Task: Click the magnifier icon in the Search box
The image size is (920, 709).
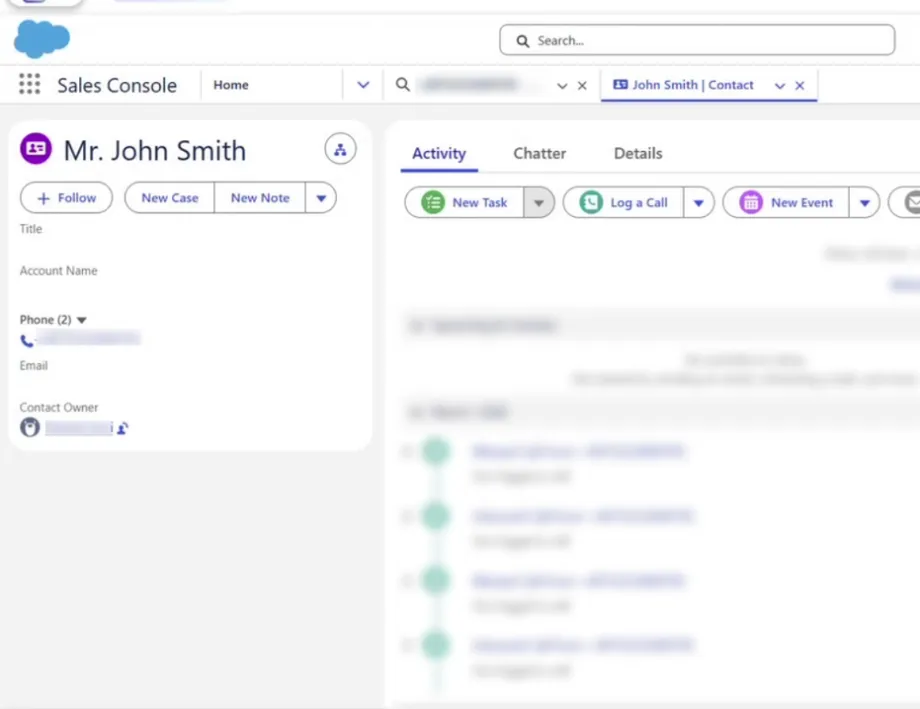Action: click(x=522, y=40)
